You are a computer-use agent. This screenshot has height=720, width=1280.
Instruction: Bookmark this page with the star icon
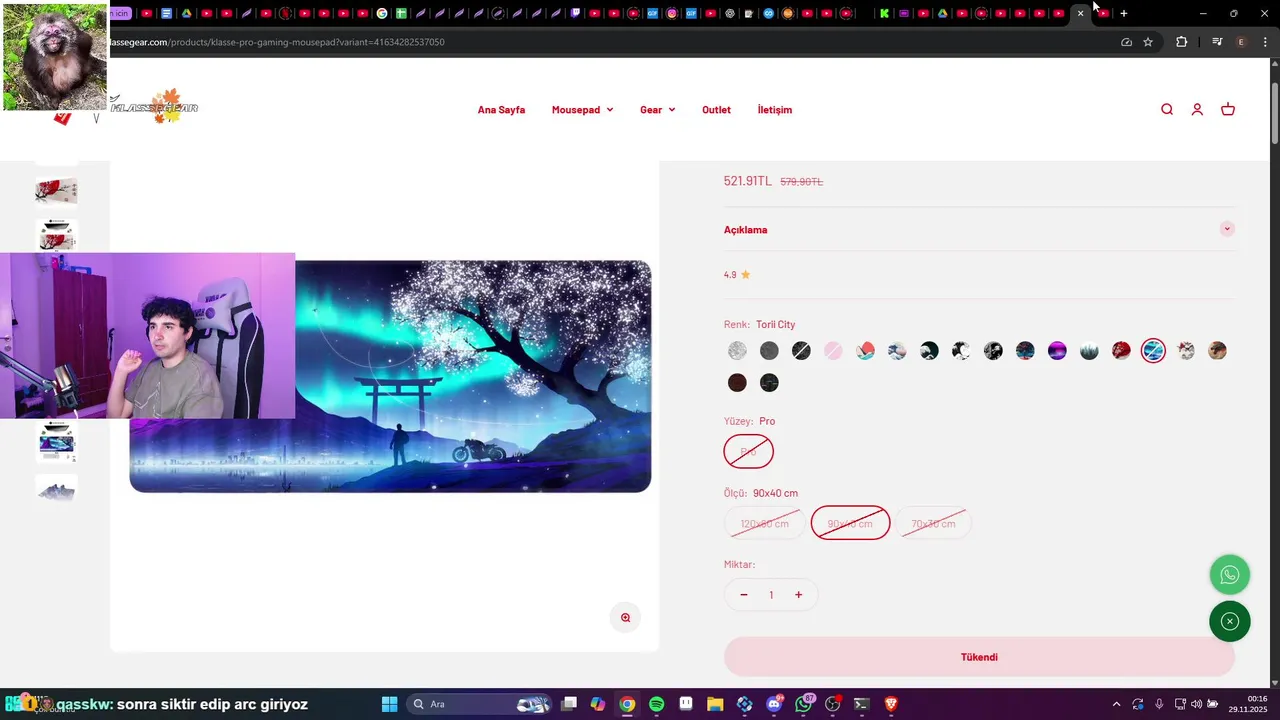[1148, 42]
